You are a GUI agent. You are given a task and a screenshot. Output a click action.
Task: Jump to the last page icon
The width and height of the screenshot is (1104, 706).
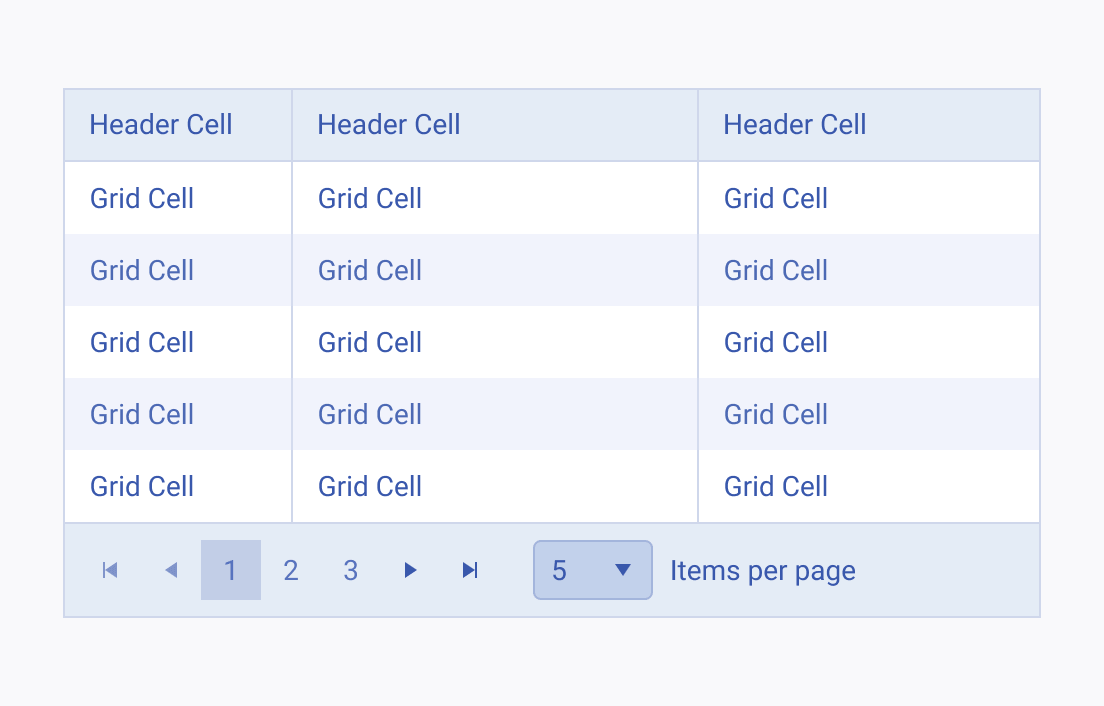(x=470, y=570)
